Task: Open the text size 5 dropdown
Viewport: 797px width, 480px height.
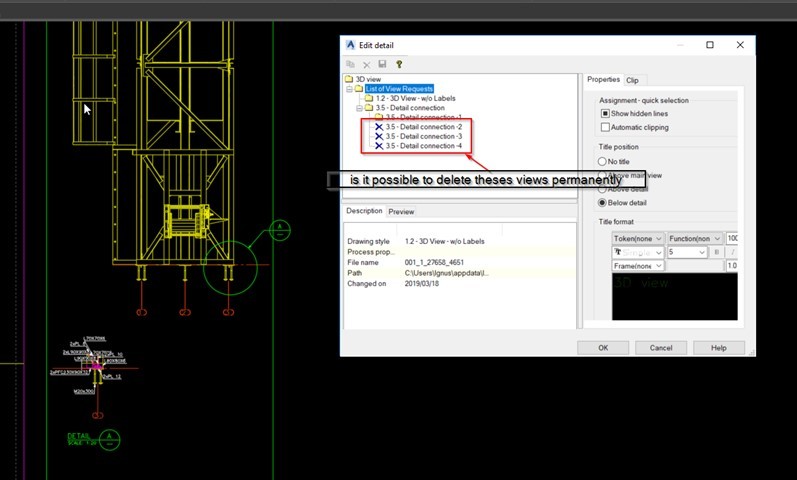Action: (x=687, y=252)
